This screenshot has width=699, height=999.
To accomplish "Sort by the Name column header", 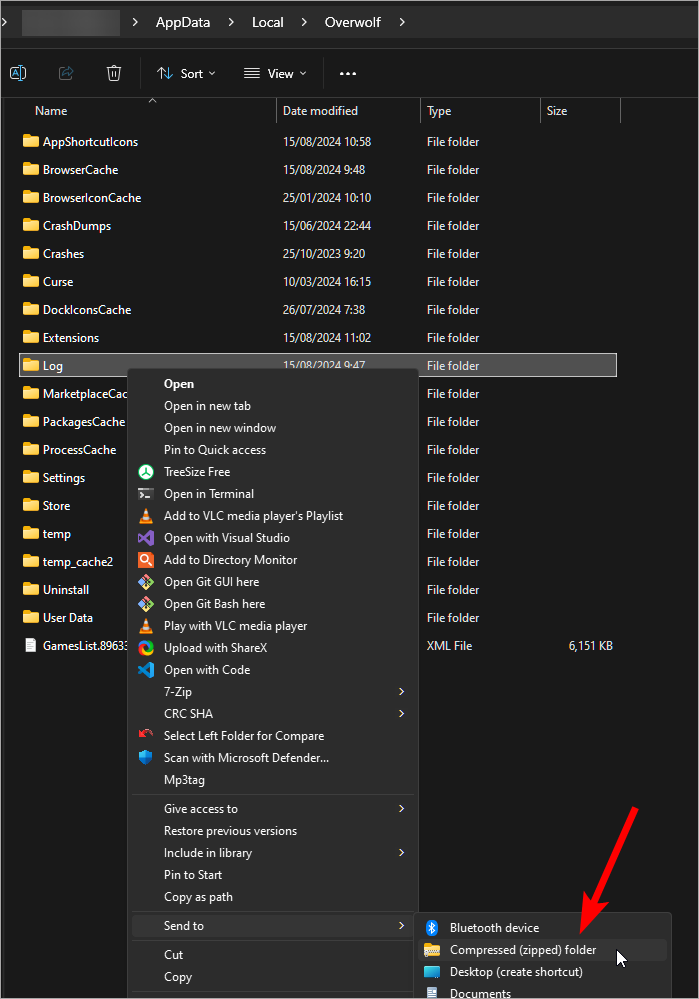I will [x=51, y=111].
